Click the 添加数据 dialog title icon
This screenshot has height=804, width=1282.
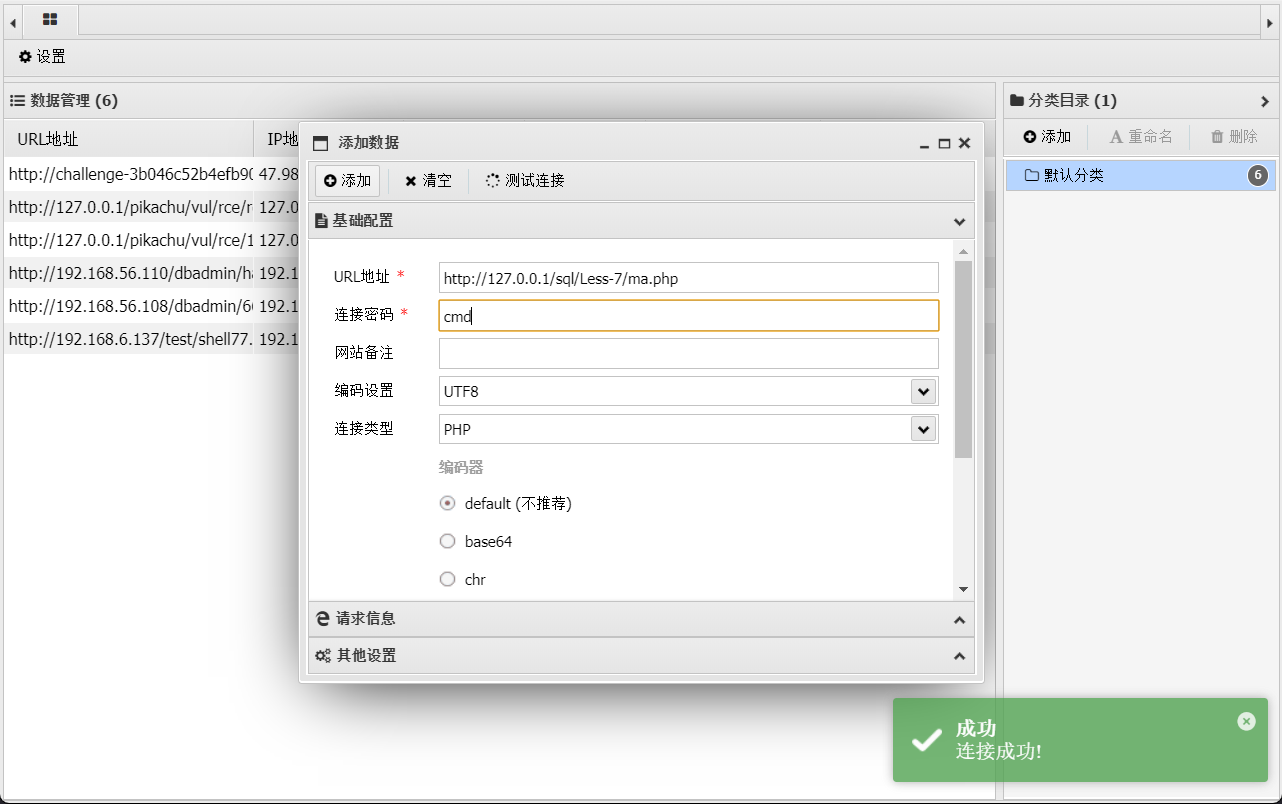(320, 143)
